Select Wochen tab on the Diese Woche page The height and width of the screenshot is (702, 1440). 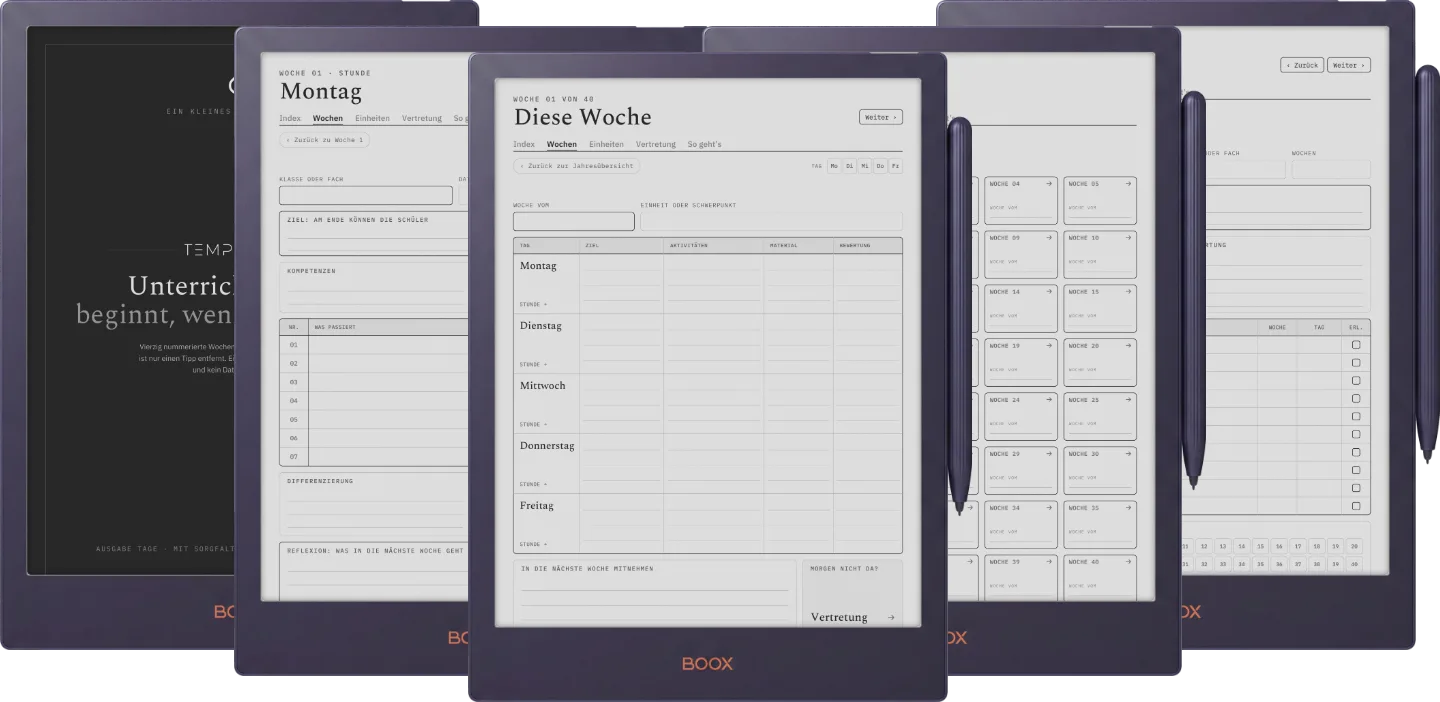[562, 144]
